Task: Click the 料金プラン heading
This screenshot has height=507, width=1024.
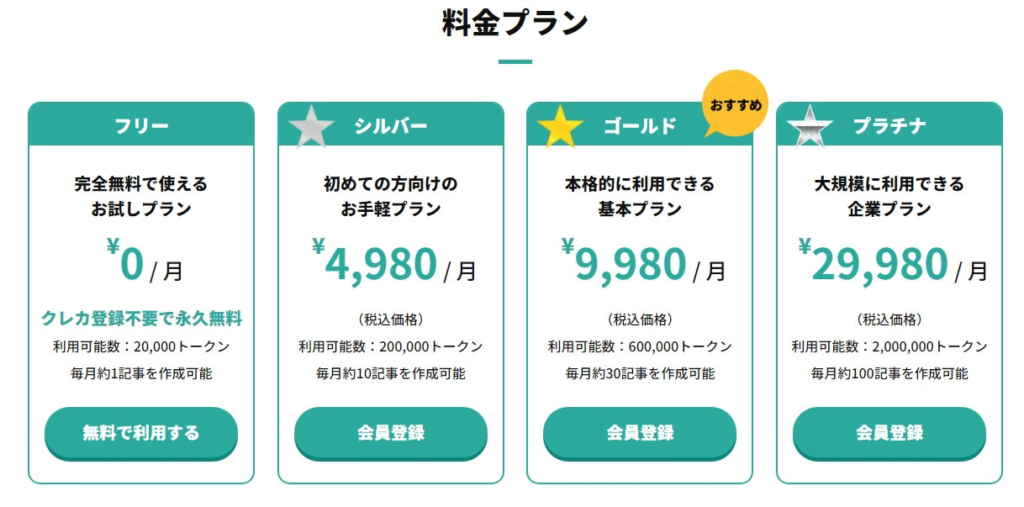Action: tap(515, 24)
